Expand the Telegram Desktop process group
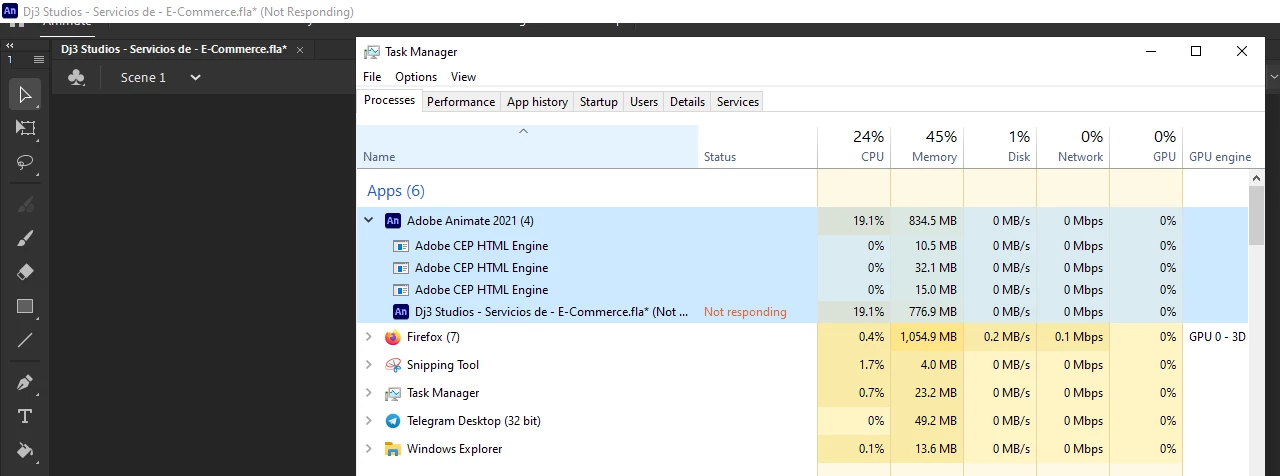Screen dimensions: 1280x476 click(x=369, y=421)
